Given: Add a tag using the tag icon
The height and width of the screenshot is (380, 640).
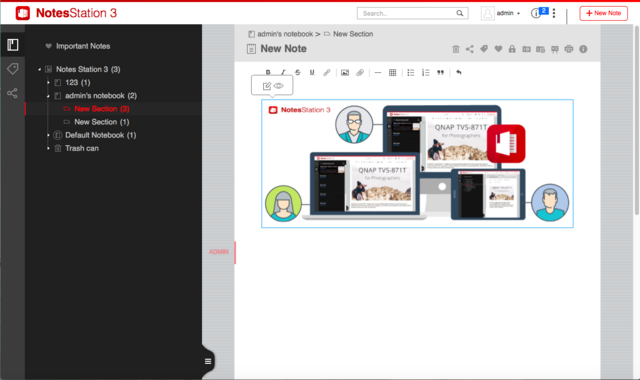Looking at the screenshot, I should point(484,49).
